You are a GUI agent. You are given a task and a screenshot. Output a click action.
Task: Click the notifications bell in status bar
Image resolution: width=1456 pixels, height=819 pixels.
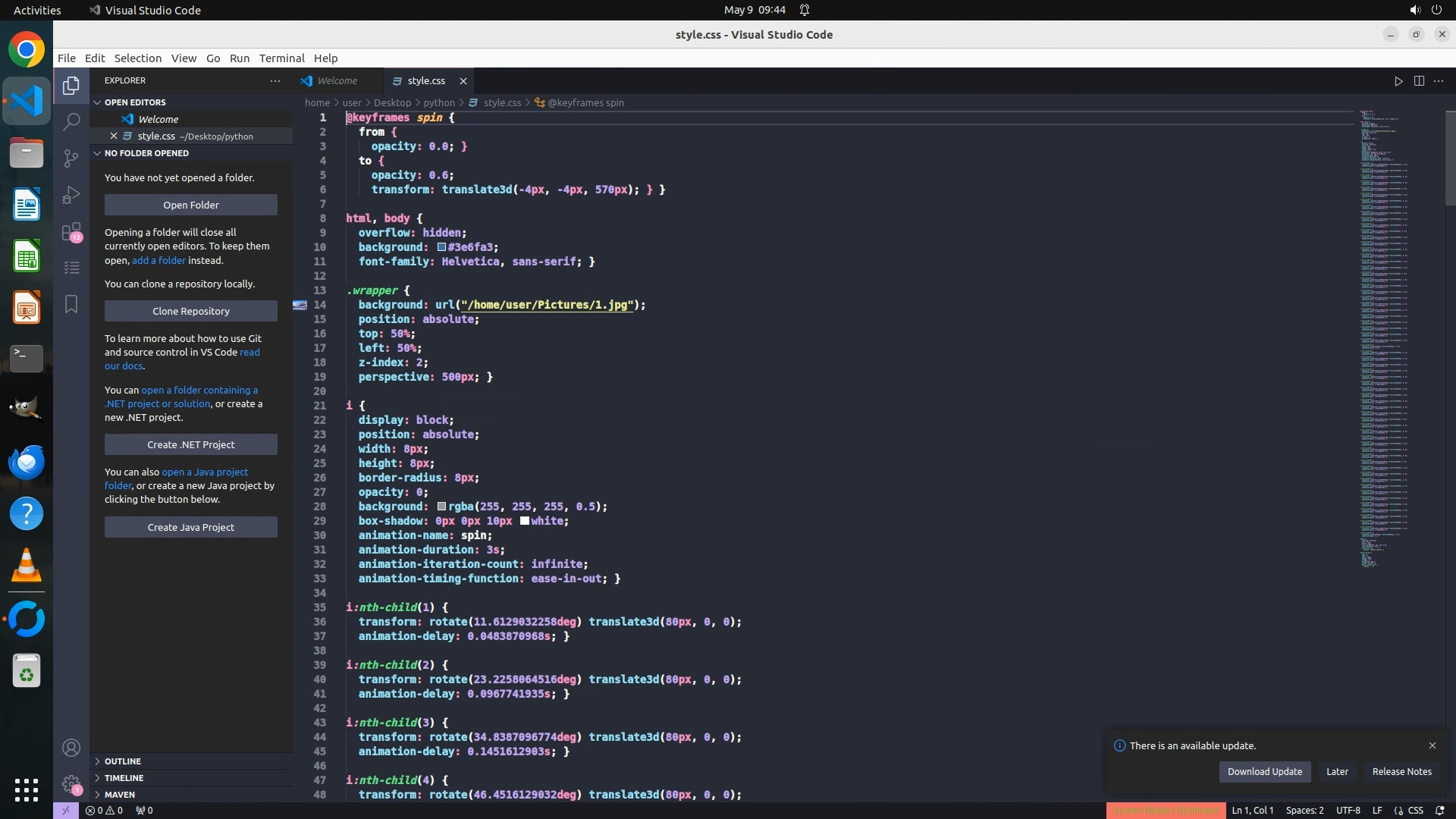pyautogui.click(x=1439, y=811)
